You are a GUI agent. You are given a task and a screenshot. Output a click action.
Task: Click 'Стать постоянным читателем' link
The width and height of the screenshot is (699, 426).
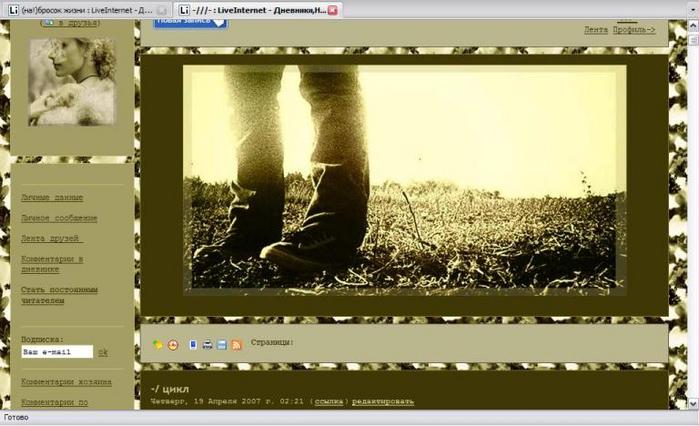tap(59, 295)
